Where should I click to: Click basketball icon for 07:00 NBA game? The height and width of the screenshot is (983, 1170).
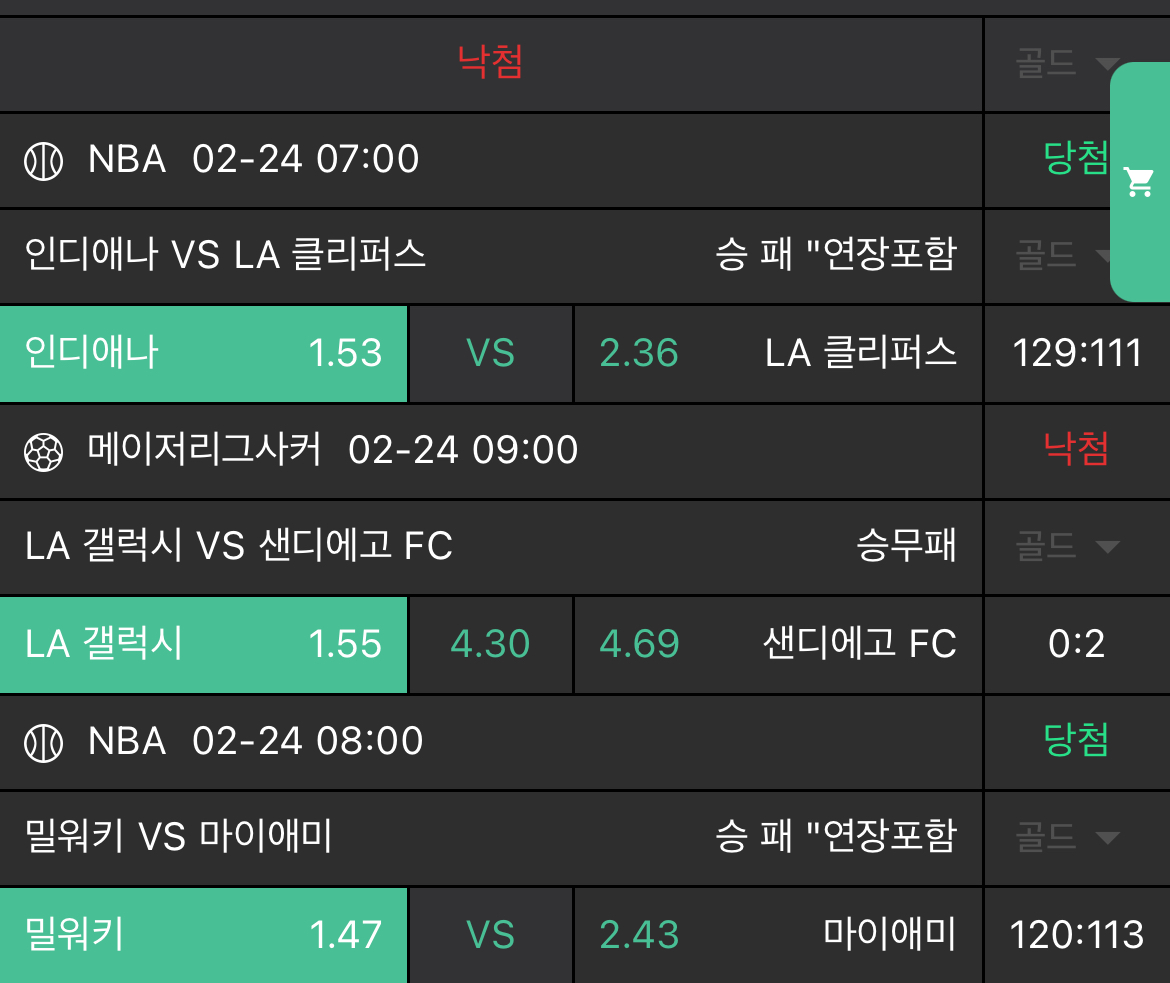pos(43,160)
